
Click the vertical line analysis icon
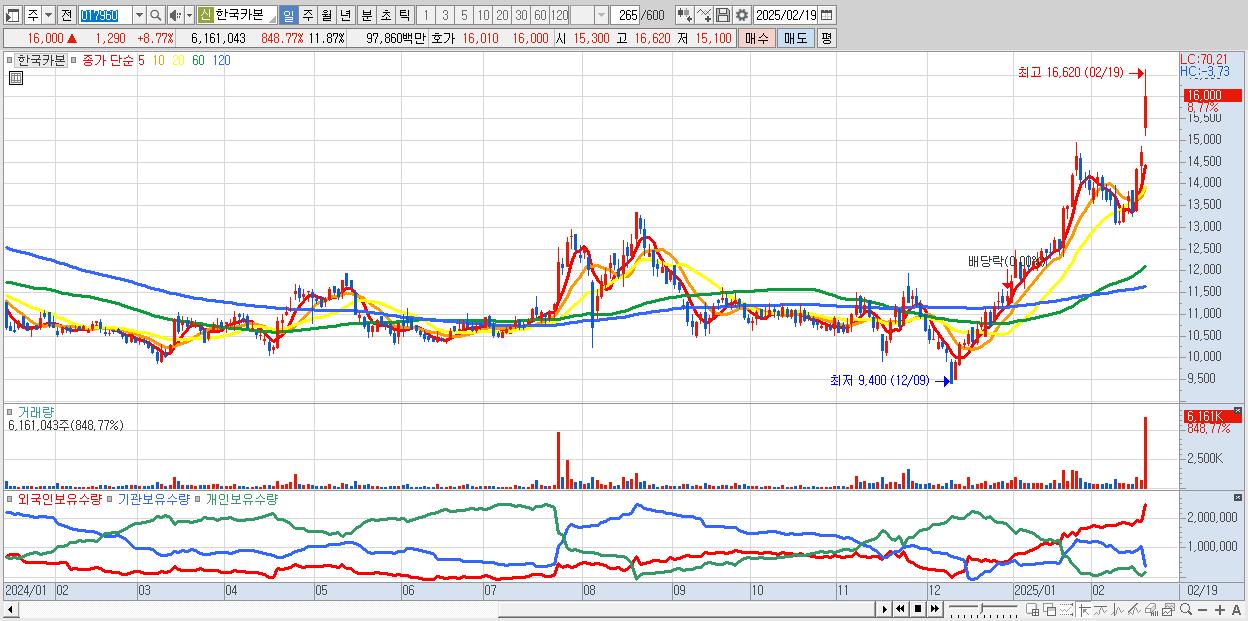pos(1118,609)
